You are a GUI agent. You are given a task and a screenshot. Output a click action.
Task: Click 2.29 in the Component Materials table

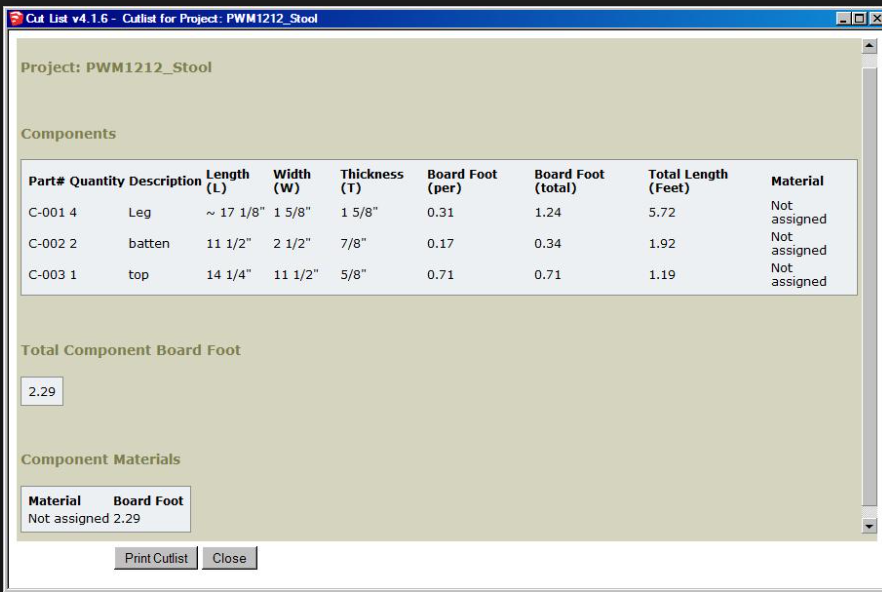point(127,518)
